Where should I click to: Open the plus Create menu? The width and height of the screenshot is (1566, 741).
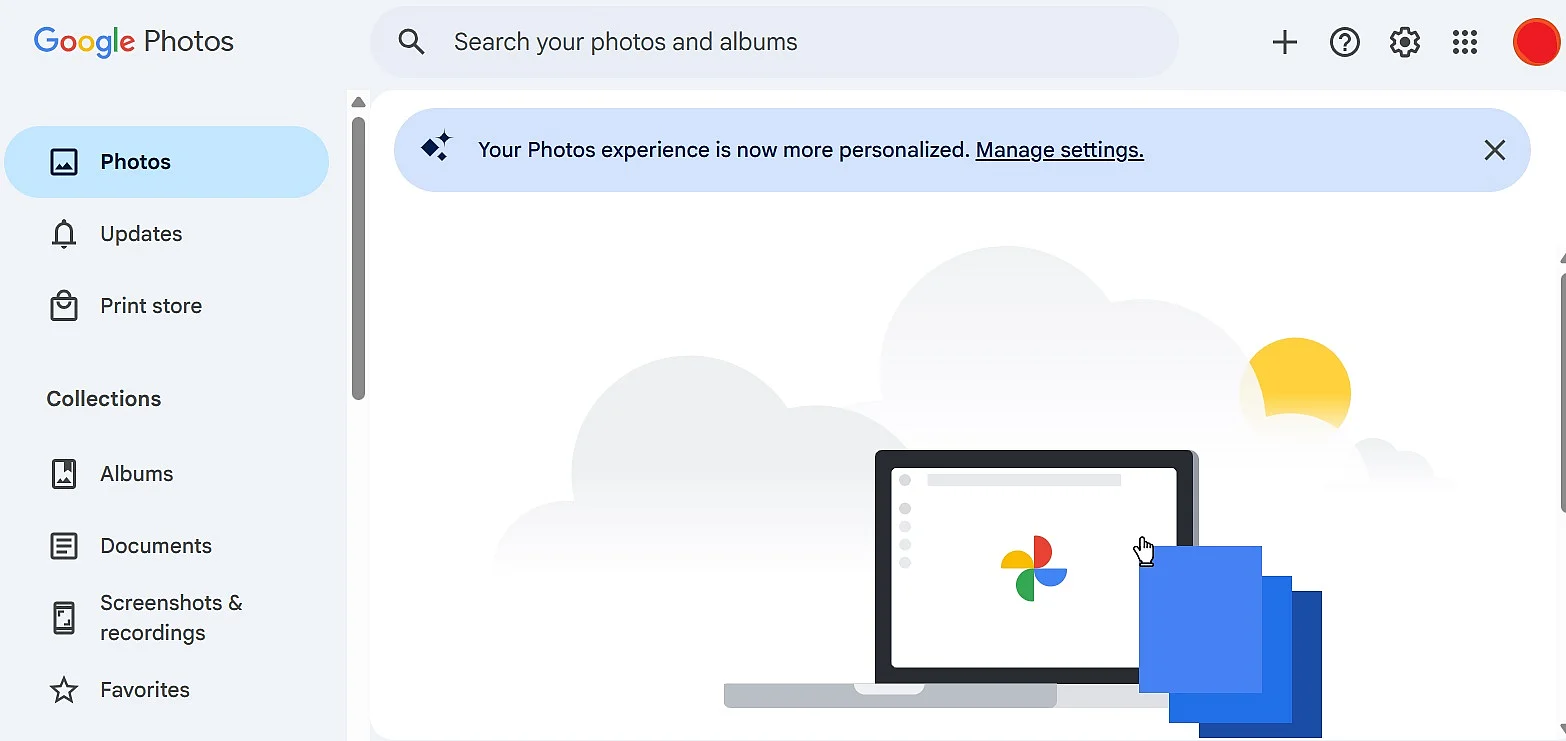click(1284, 42)
